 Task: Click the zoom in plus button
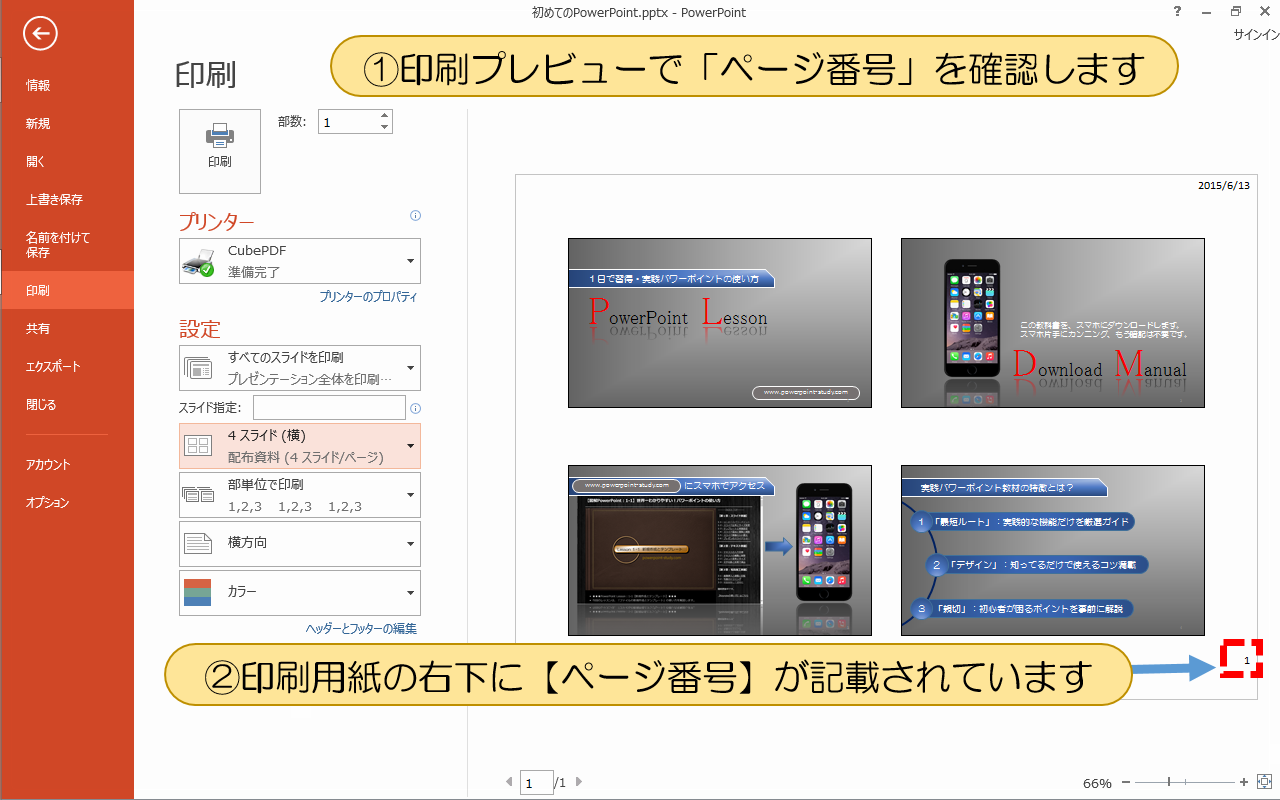1244,782
